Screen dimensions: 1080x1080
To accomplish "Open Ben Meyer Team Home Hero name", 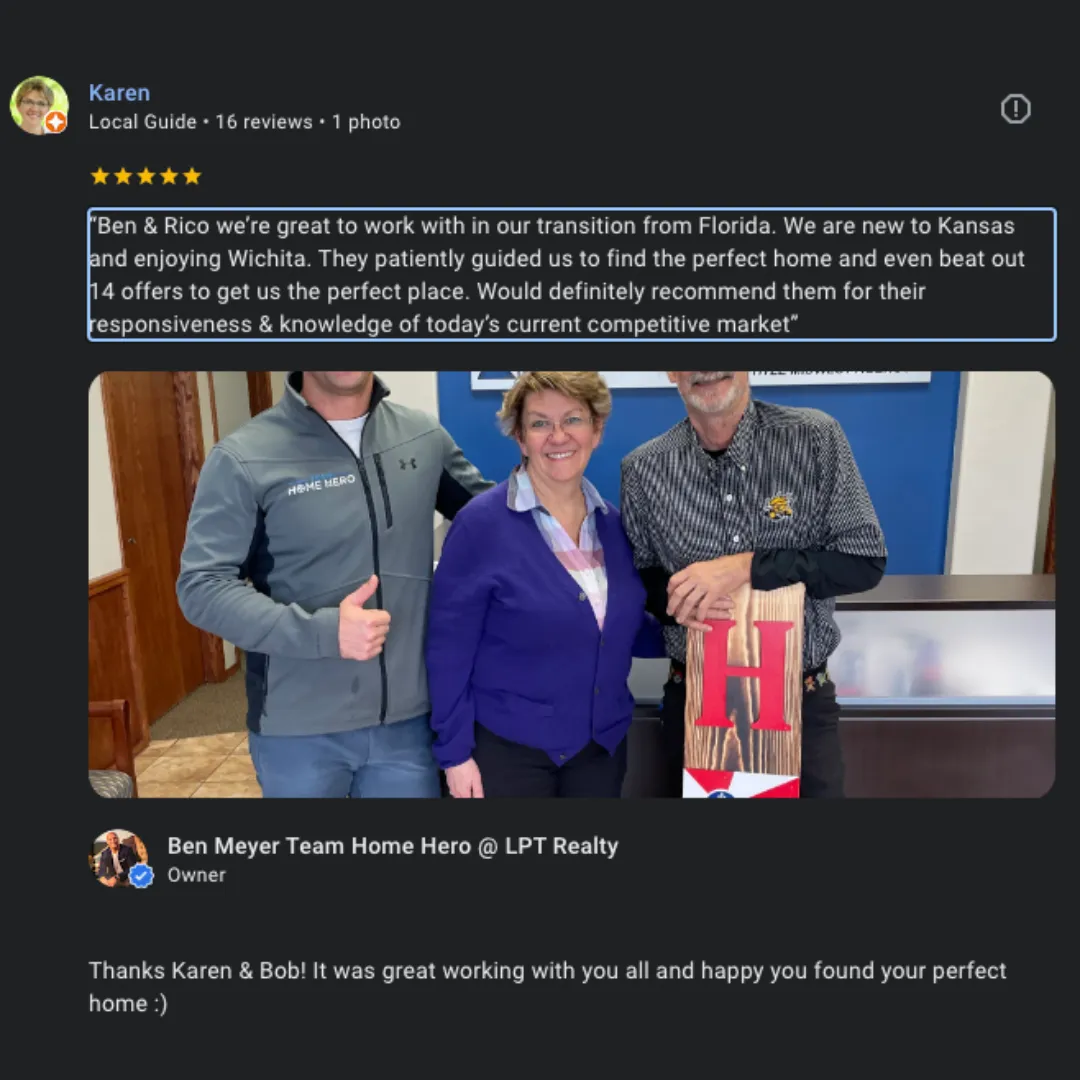I will click(393, 846).
